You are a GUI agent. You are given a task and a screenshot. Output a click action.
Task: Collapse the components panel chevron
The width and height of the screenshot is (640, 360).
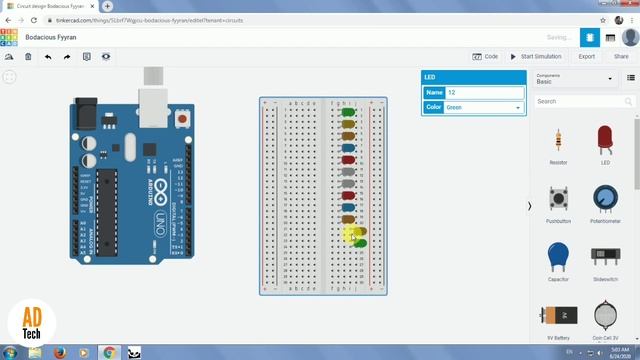click(x=529, y=206)
